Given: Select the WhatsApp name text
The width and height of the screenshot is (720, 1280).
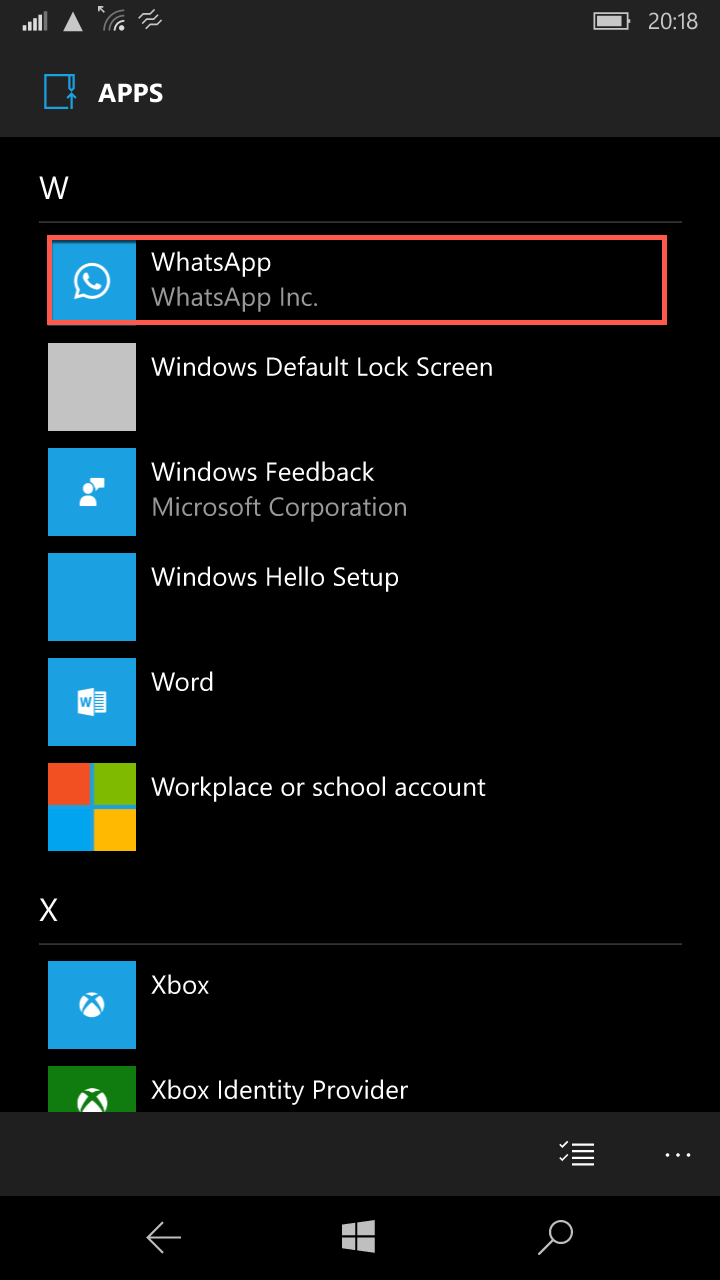Looking at the screenshot, I should [x=211, y=262].
